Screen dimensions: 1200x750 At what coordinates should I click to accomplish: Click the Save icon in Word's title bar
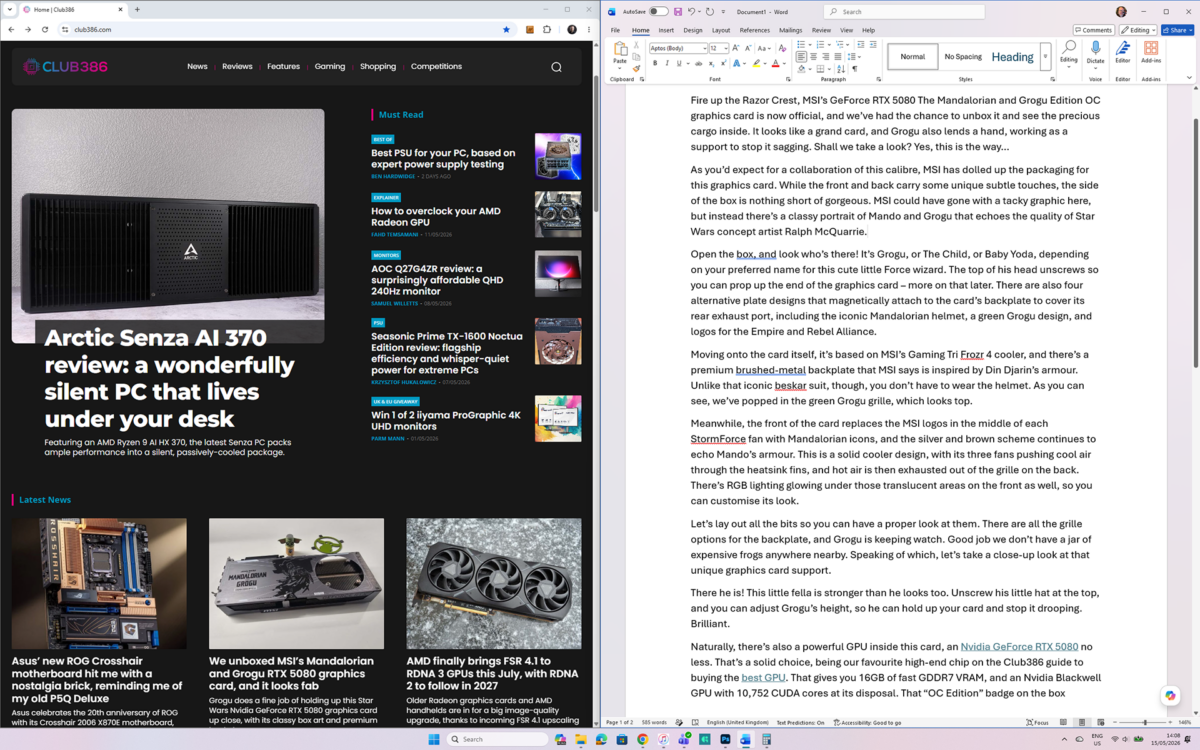pyautogui.click(x=678, y=12)
